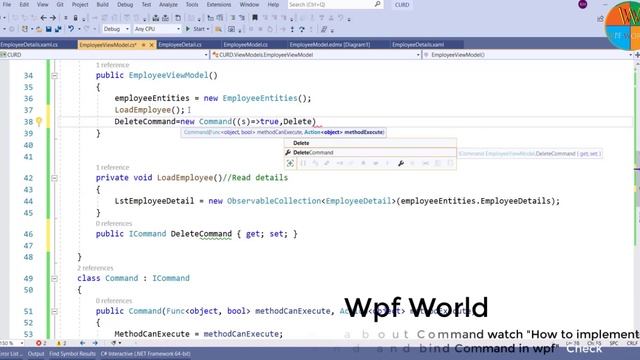The height and width of the screenshot is (360, 640).
Task: Click the Navigate Backward arrow in toolbar
Action: 43,18
